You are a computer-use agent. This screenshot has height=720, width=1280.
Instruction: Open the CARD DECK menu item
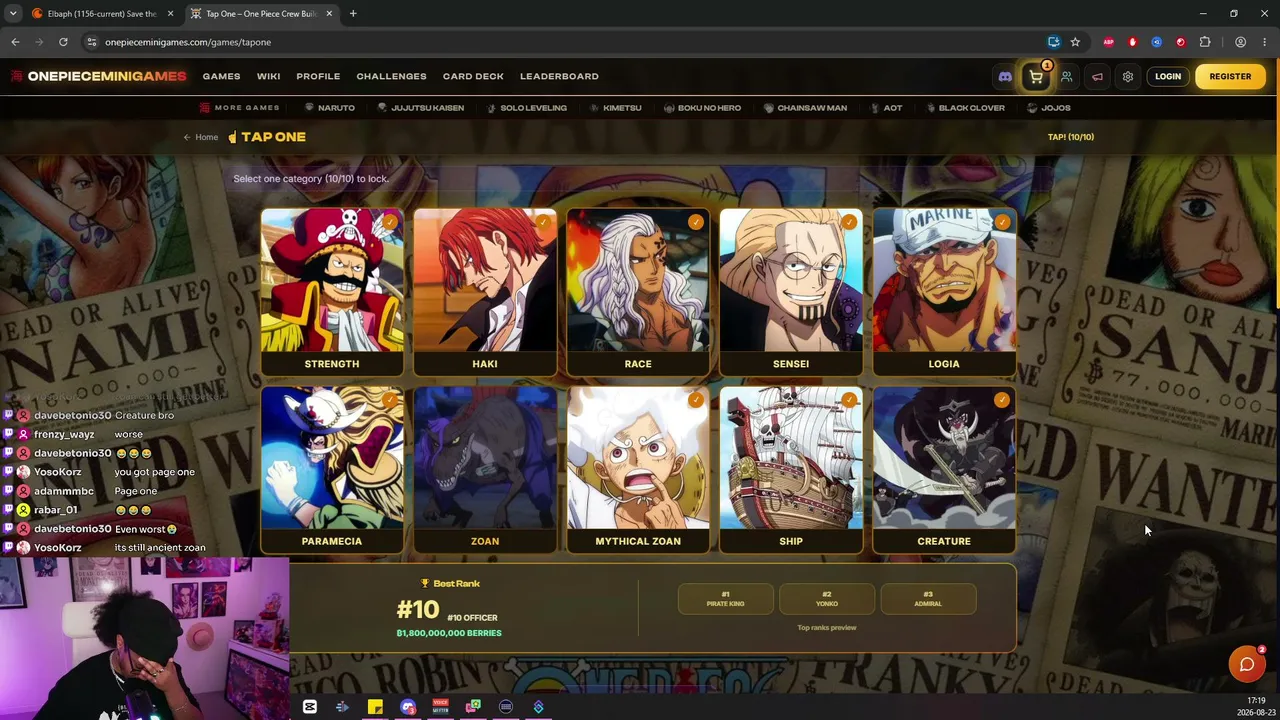tap(473, 76)
